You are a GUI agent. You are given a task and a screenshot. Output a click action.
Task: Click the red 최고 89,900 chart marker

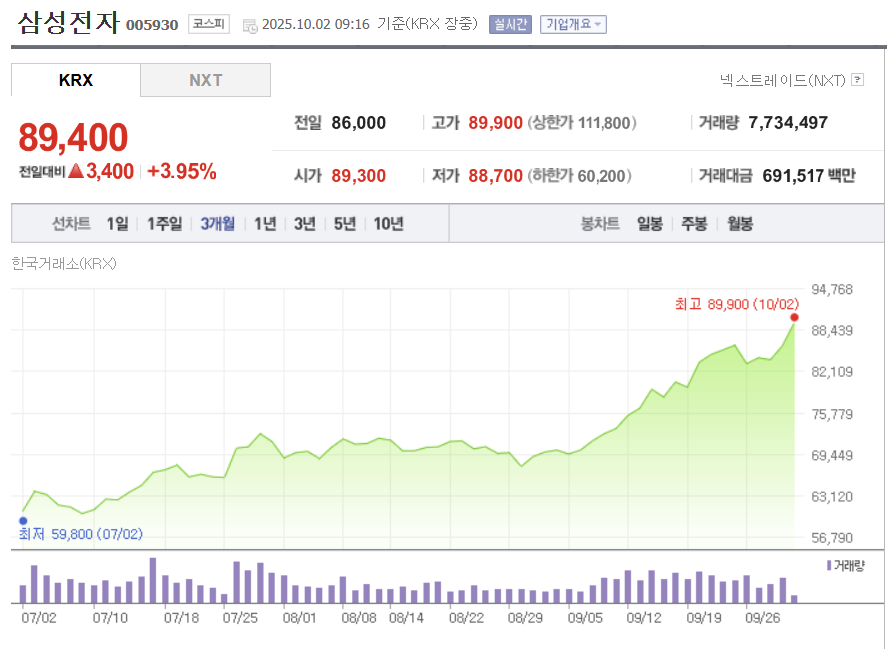click(x=794, y=317)
